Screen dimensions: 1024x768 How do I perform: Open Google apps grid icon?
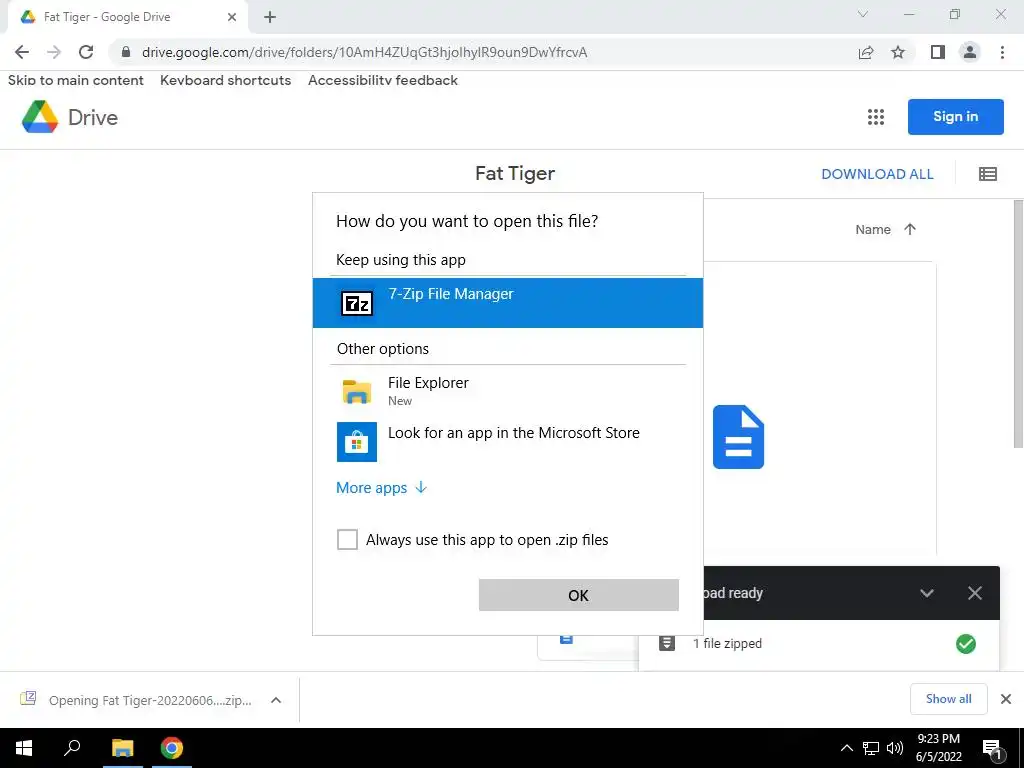click(876, 117)
